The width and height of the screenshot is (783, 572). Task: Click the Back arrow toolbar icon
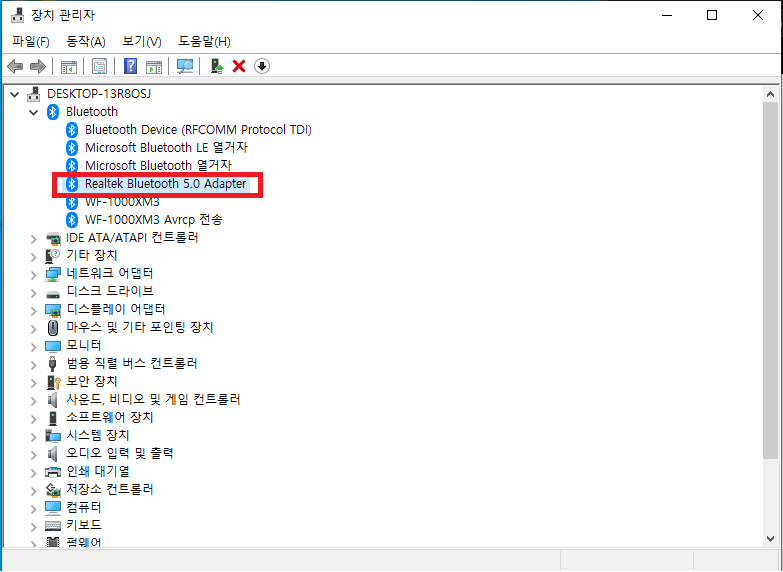pyautogui.click(x=15, y=66)
